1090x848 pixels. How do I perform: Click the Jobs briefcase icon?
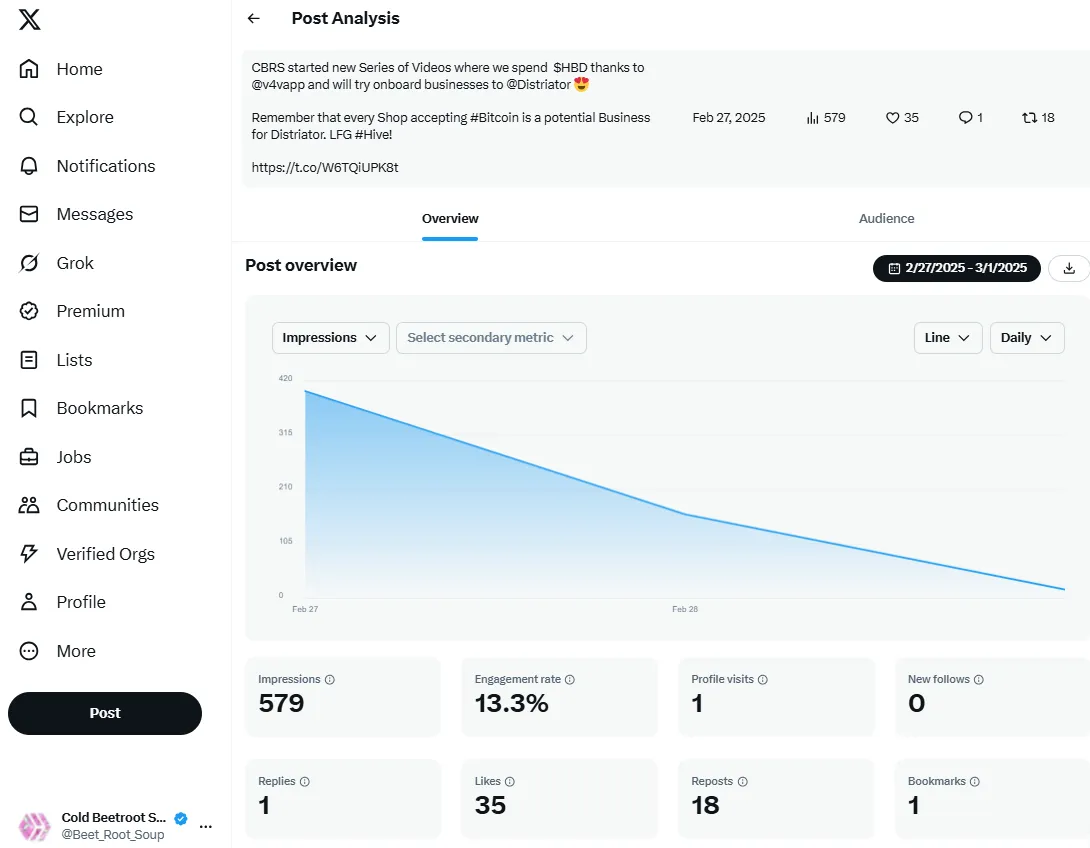29,457
